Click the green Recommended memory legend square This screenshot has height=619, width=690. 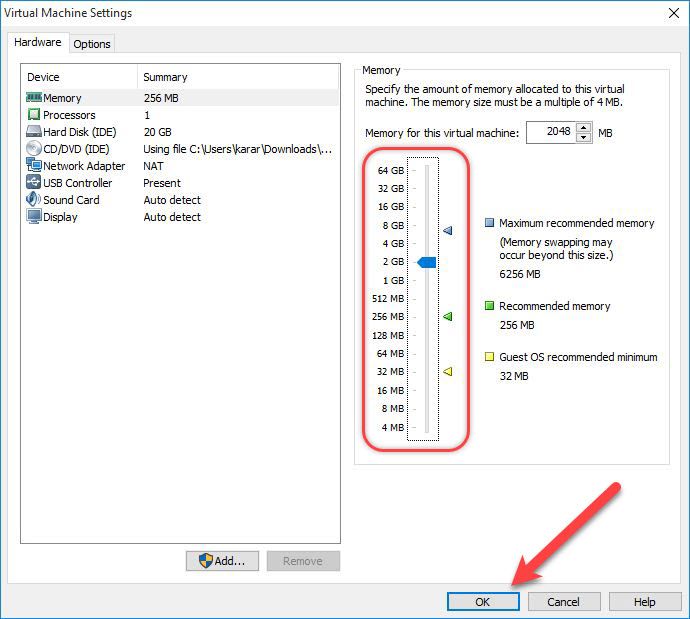tap(489, 305)
